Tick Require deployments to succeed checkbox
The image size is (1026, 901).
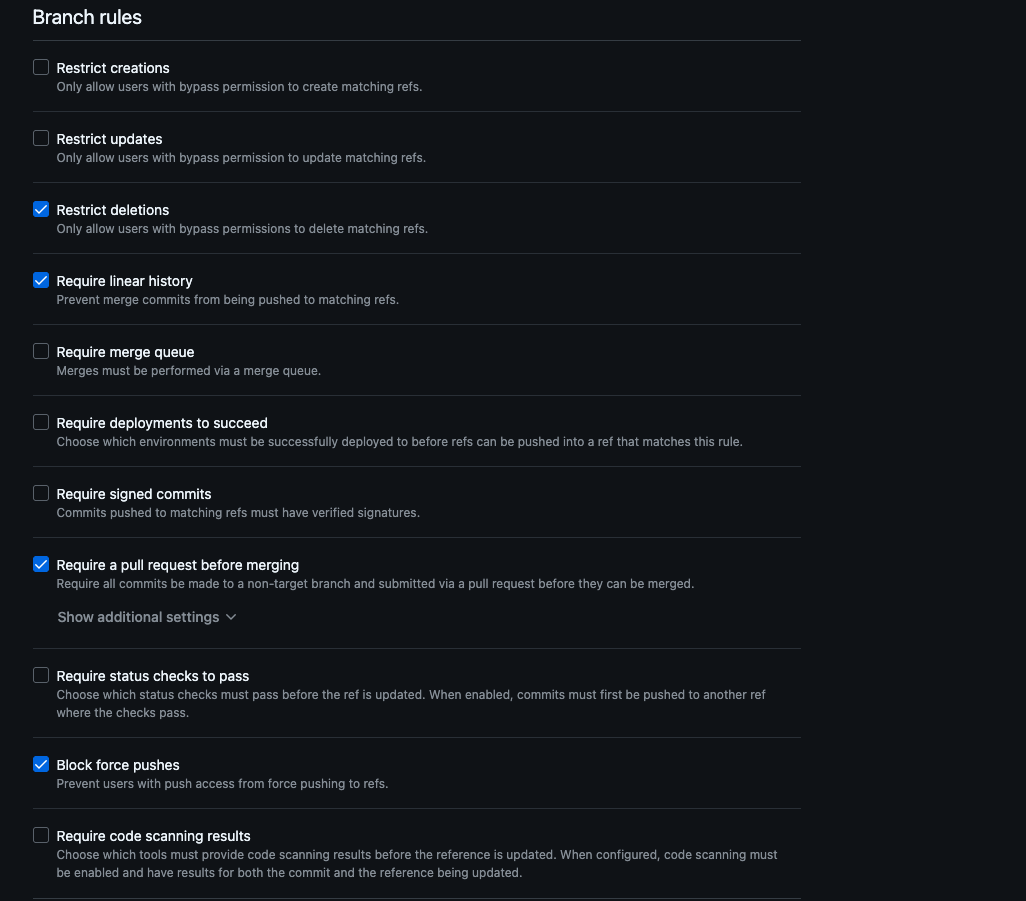[x=41, y=422]
